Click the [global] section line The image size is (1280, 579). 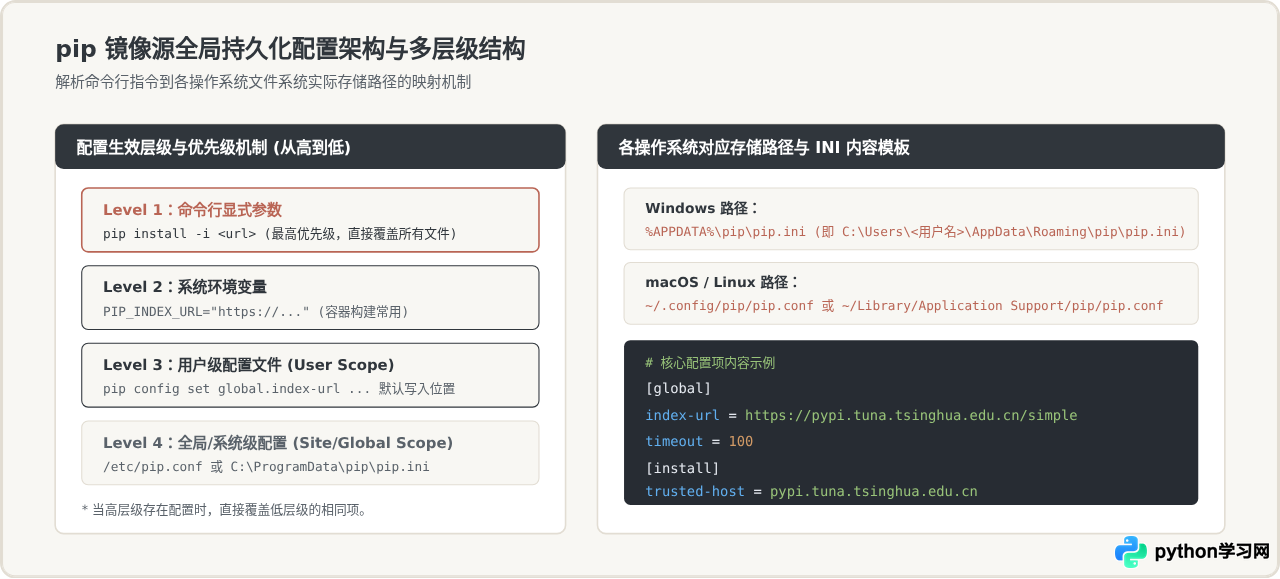click(678, 388)
